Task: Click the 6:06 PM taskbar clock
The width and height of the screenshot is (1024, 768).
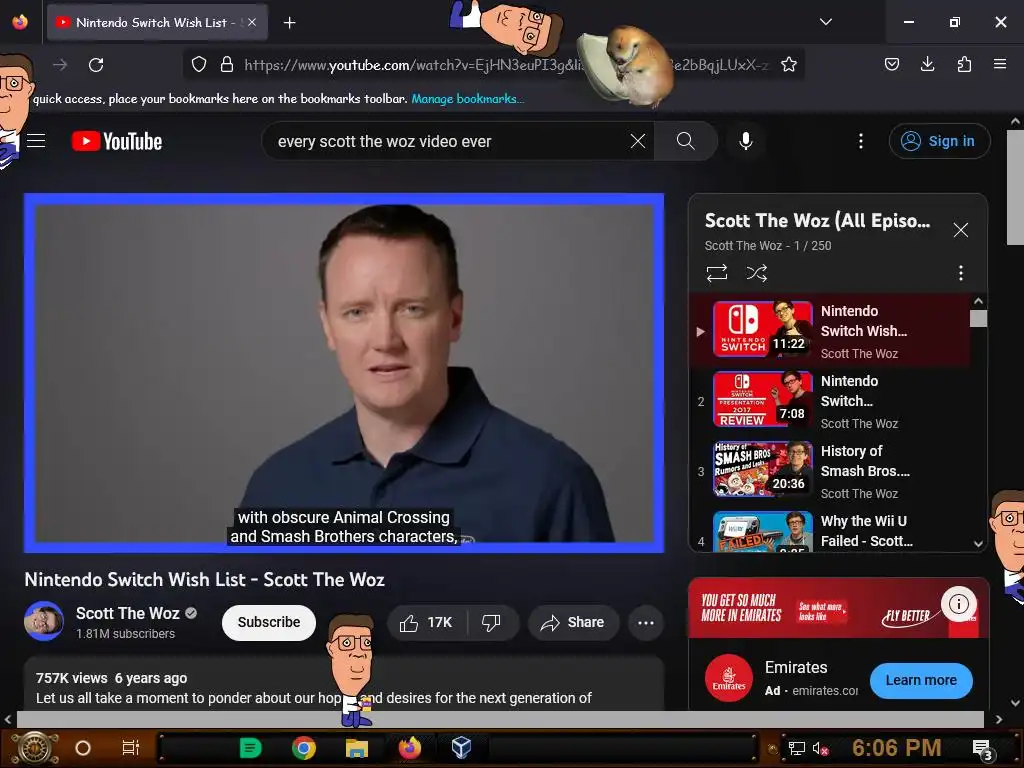Action: (897, 748)
